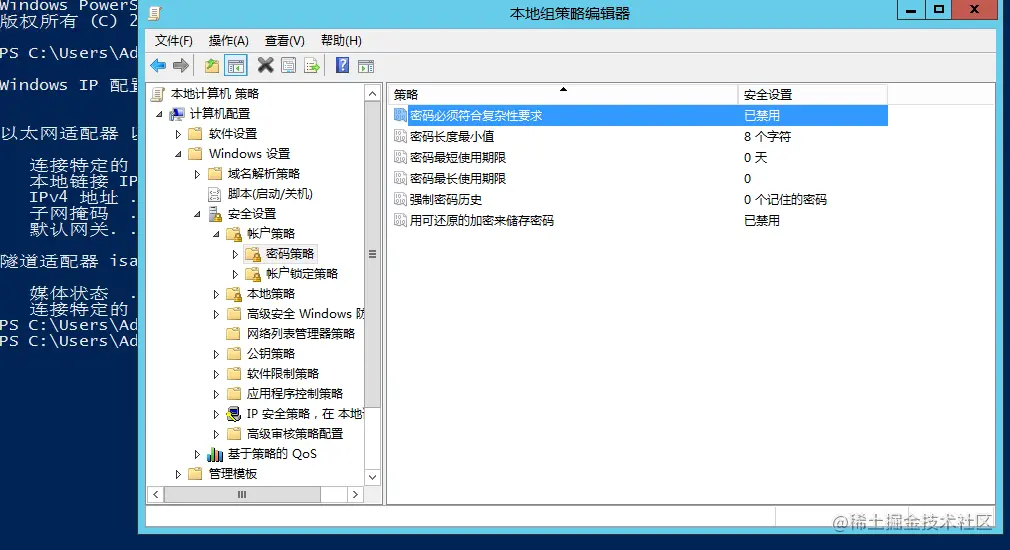This screenshot has width=1010, height=550.
Task: Click the 帐户策略 folder icon
Action: click(x=234, y=234)
